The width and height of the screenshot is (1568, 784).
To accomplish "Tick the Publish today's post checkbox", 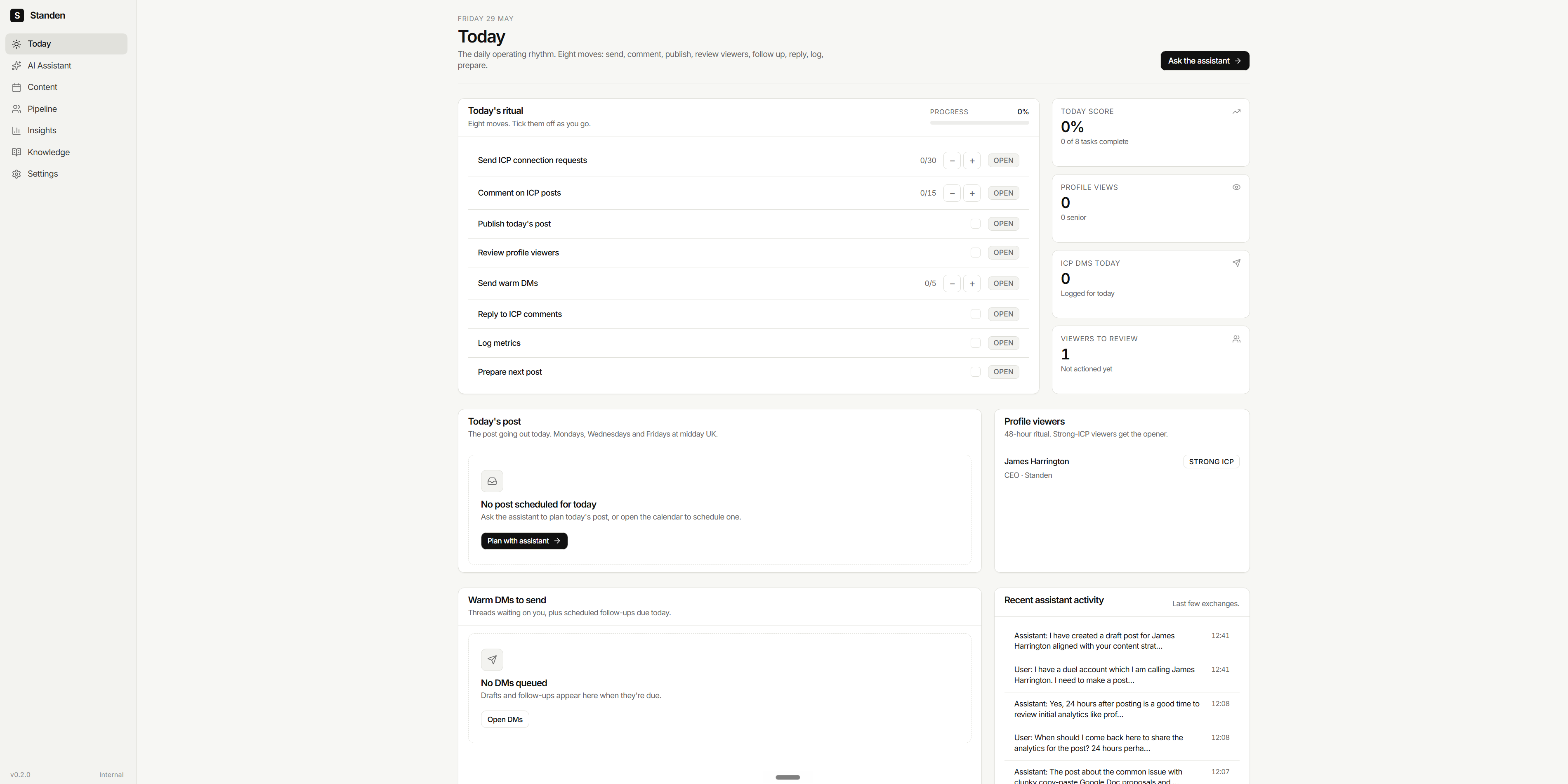I will tap(975, 224).
